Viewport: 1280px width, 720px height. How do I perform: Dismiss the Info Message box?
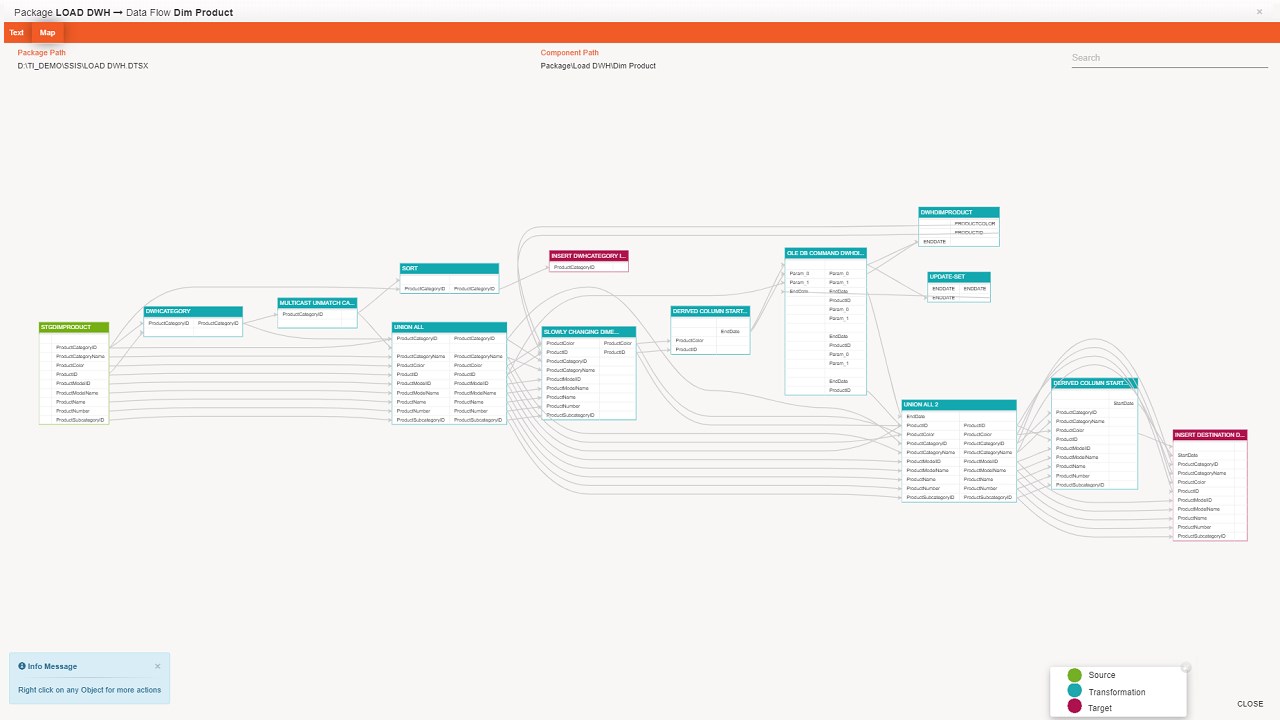(157, 666)
